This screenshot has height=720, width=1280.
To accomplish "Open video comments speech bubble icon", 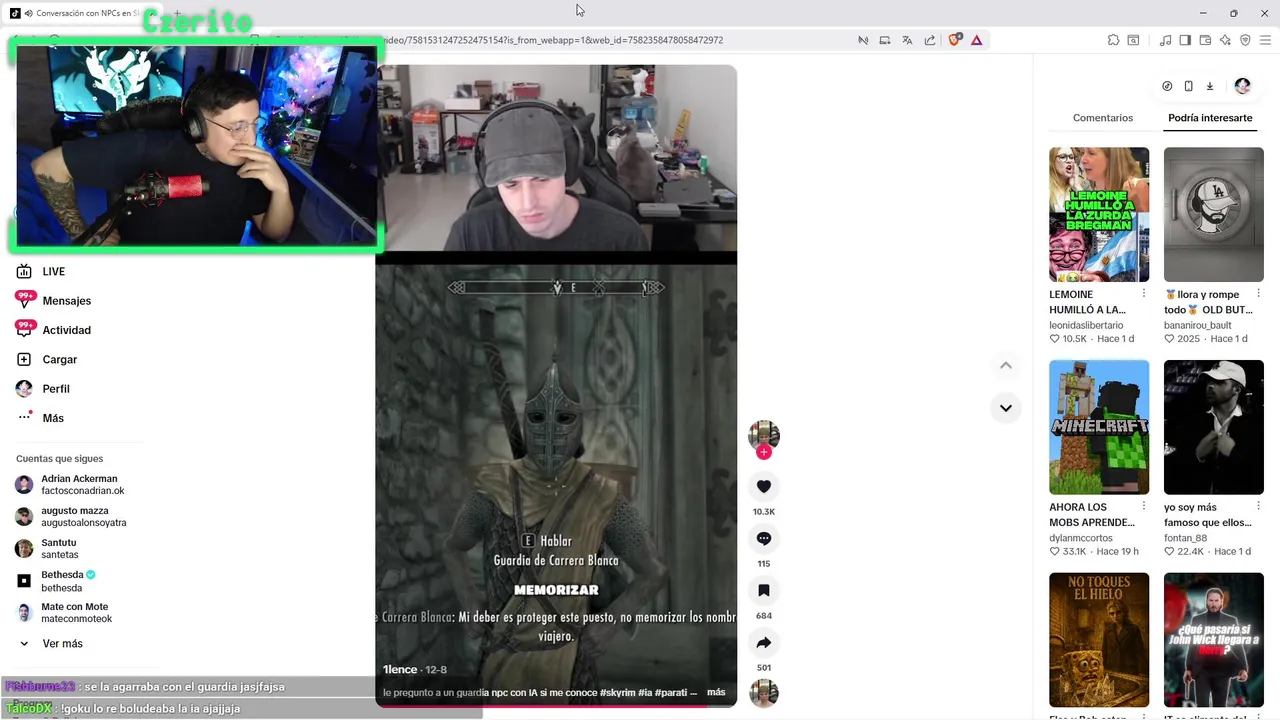I will [x=764, y=538].
